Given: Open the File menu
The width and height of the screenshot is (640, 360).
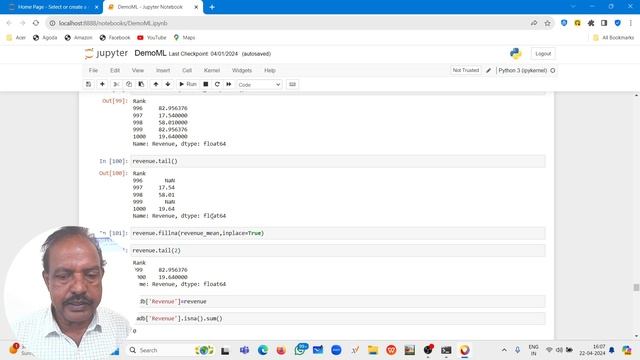Looking at the screenshot, I should tap(93, 70).
